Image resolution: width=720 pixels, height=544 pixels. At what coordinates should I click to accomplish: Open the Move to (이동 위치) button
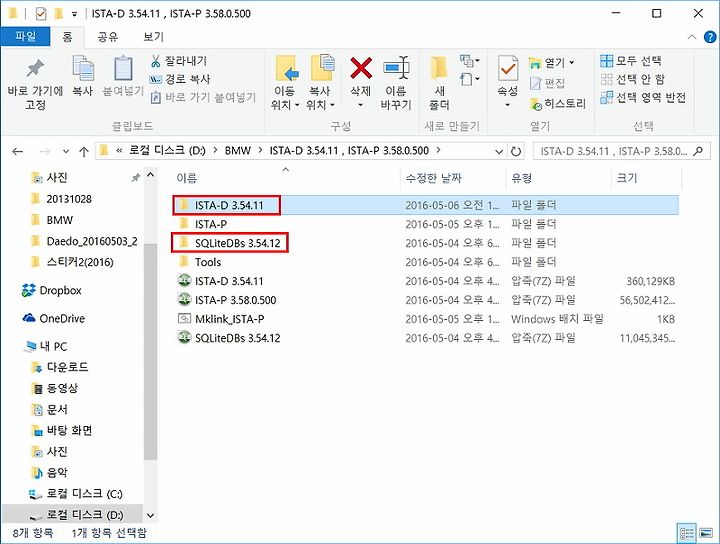(285, 83)
